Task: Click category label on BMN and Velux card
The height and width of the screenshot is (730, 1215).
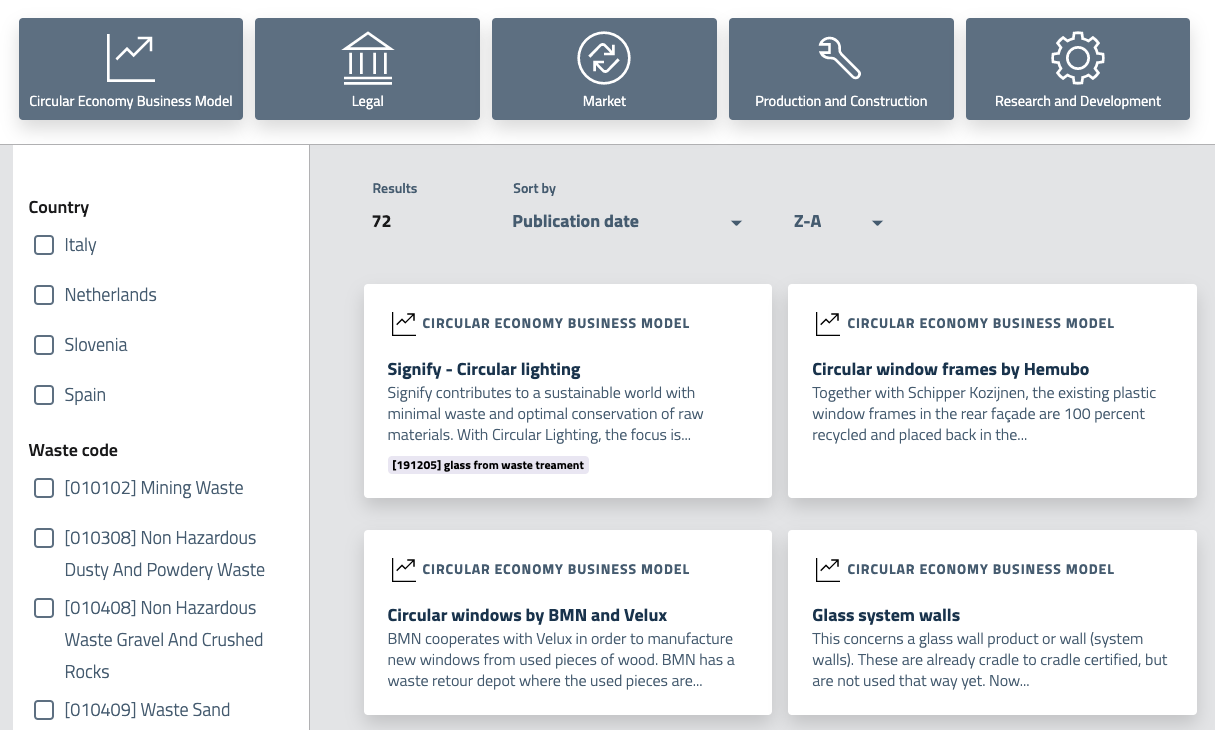Action: [x=556, y=569]
